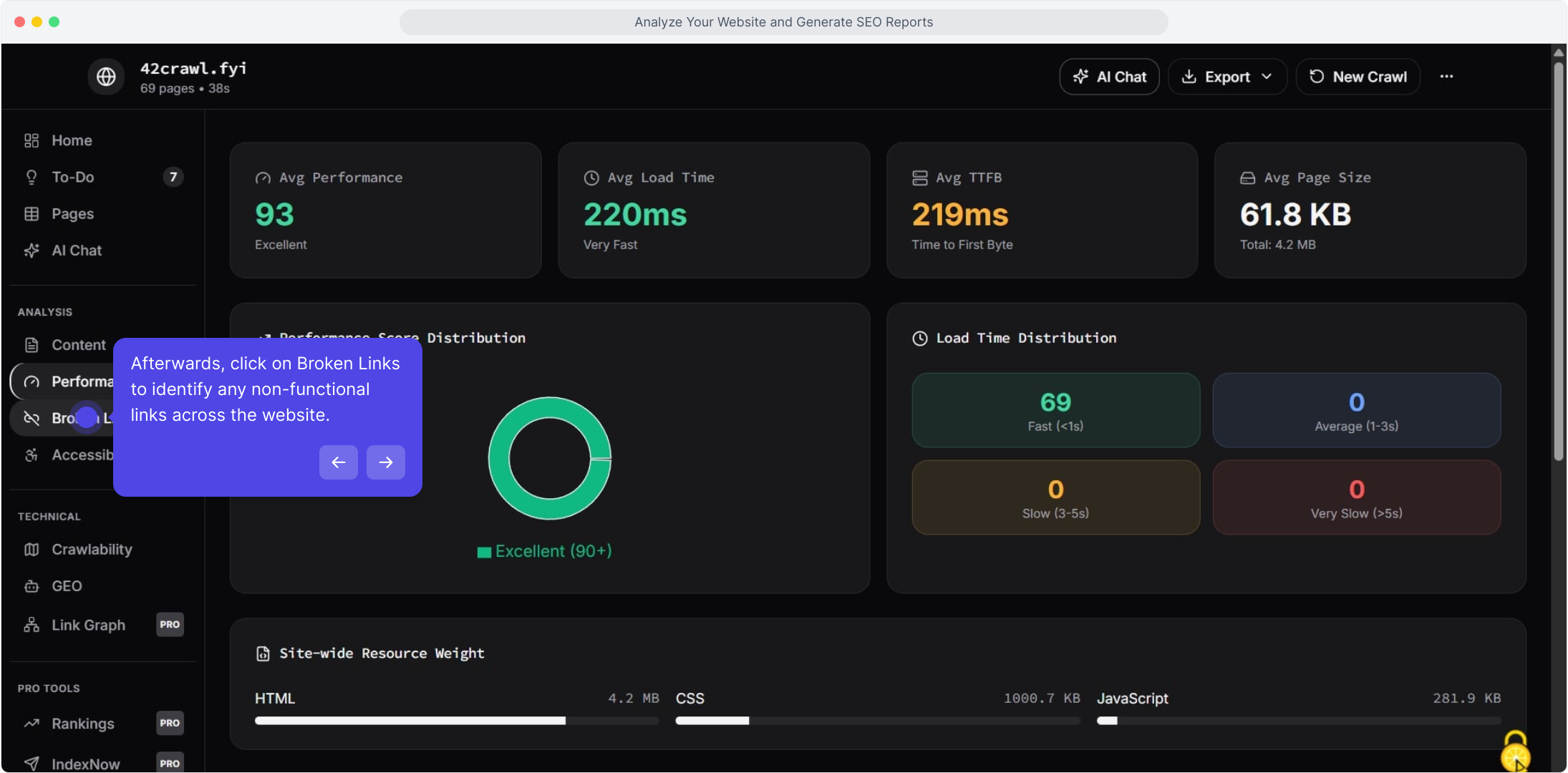
Task: Click the GEO robot icon
Action: click(32, 586)
